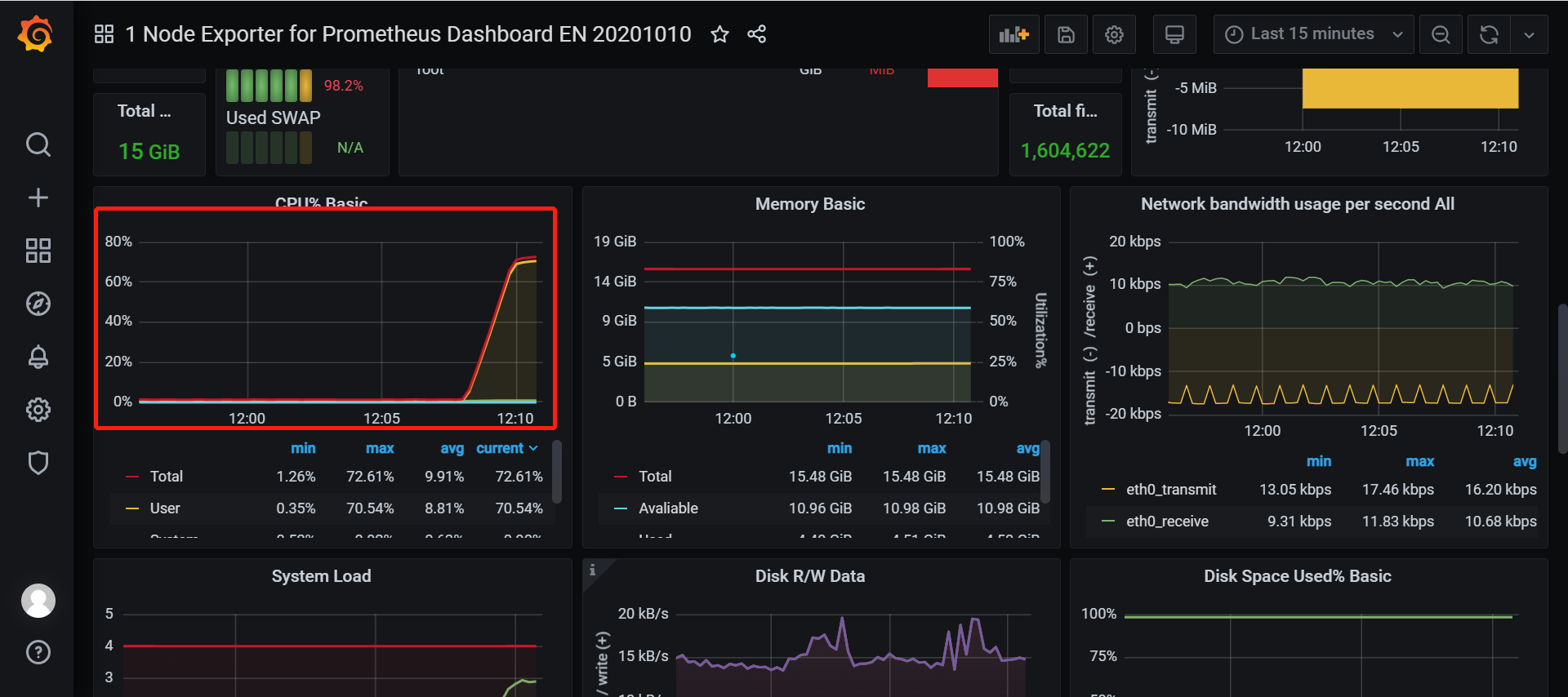Sort Memory legend by max column
This screenshot has width=1568, height=697.
coord(931,448)
